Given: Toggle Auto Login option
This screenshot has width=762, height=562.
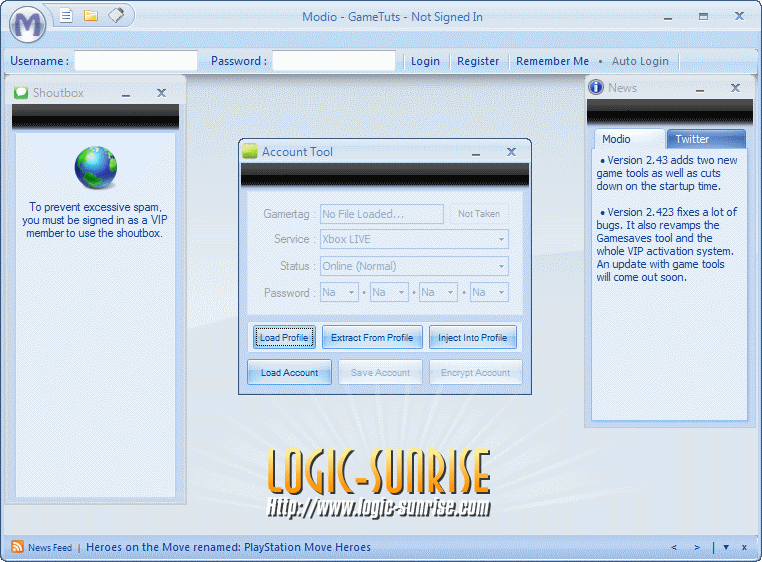Looking at the screenshot, I should (x=640, y=61).
